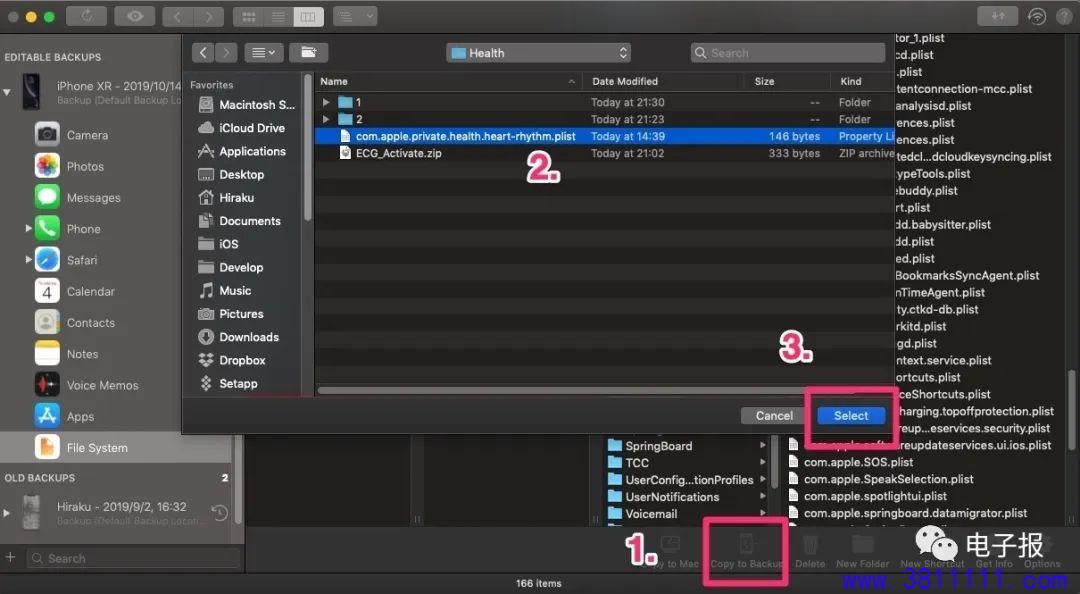Toggle the eye quick look button
The width and height of the screenshot is (1080, 594).
[x=135, y=16]
